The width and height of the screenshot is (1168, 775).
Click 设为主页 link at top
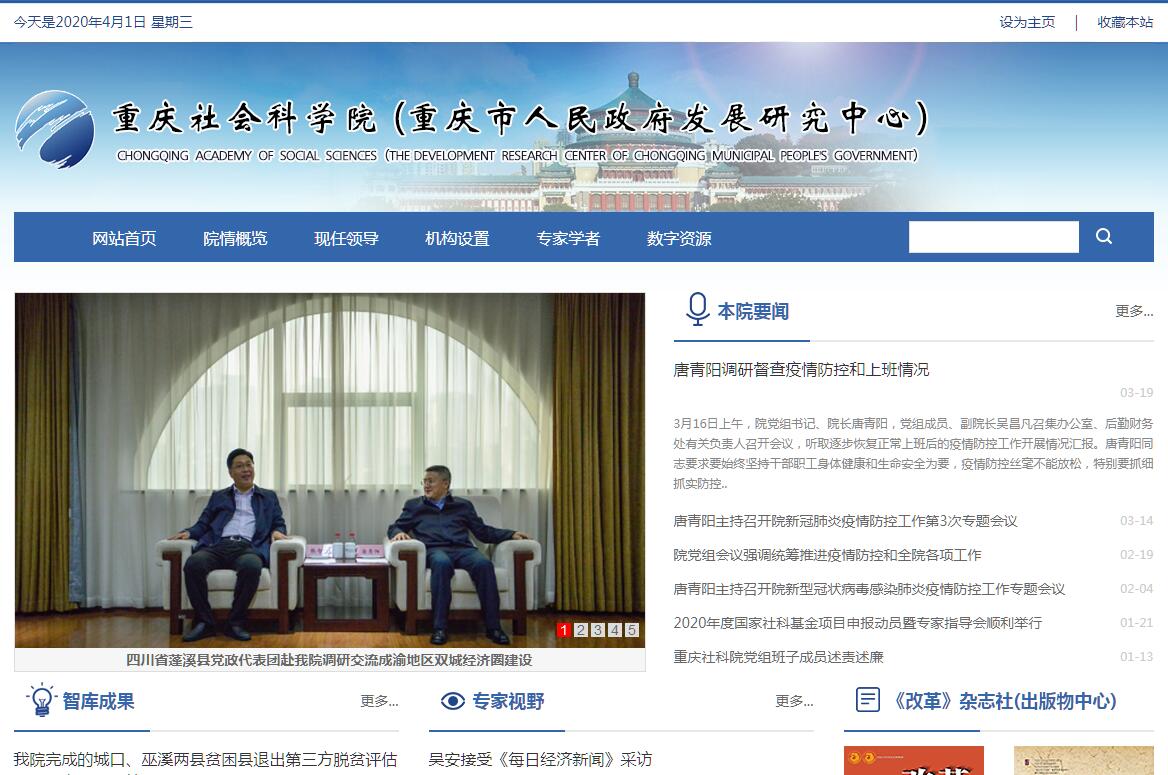(1027, 22)
